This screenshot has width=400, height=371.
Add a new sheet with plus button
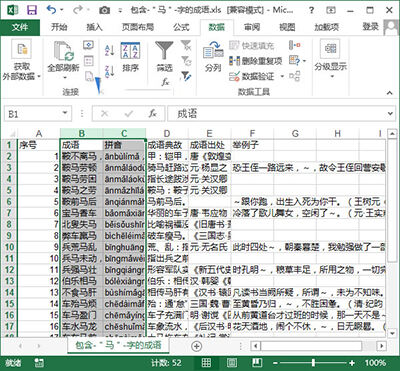pos(196,346)
